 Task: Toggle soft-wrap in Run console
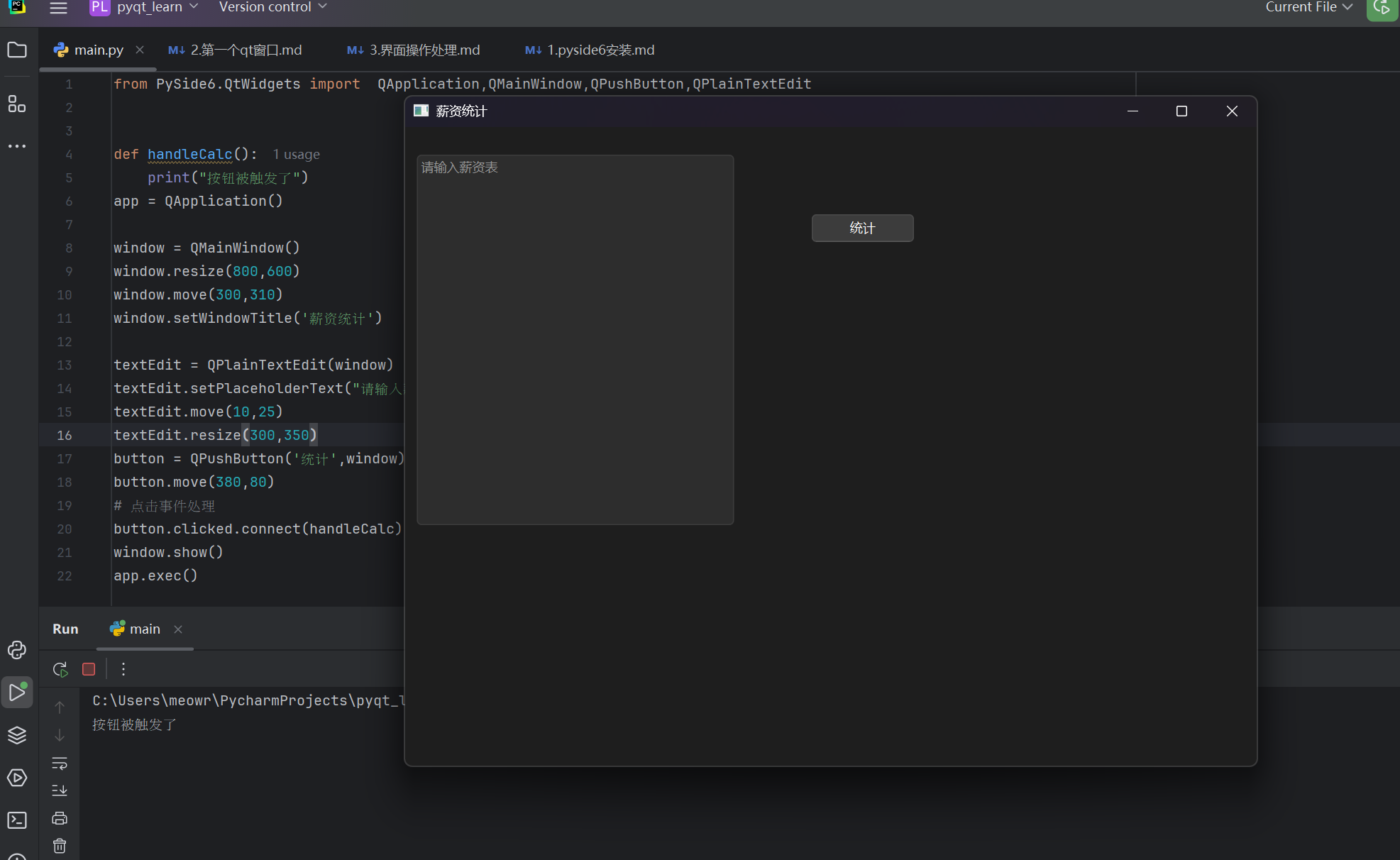click(60, 763)
